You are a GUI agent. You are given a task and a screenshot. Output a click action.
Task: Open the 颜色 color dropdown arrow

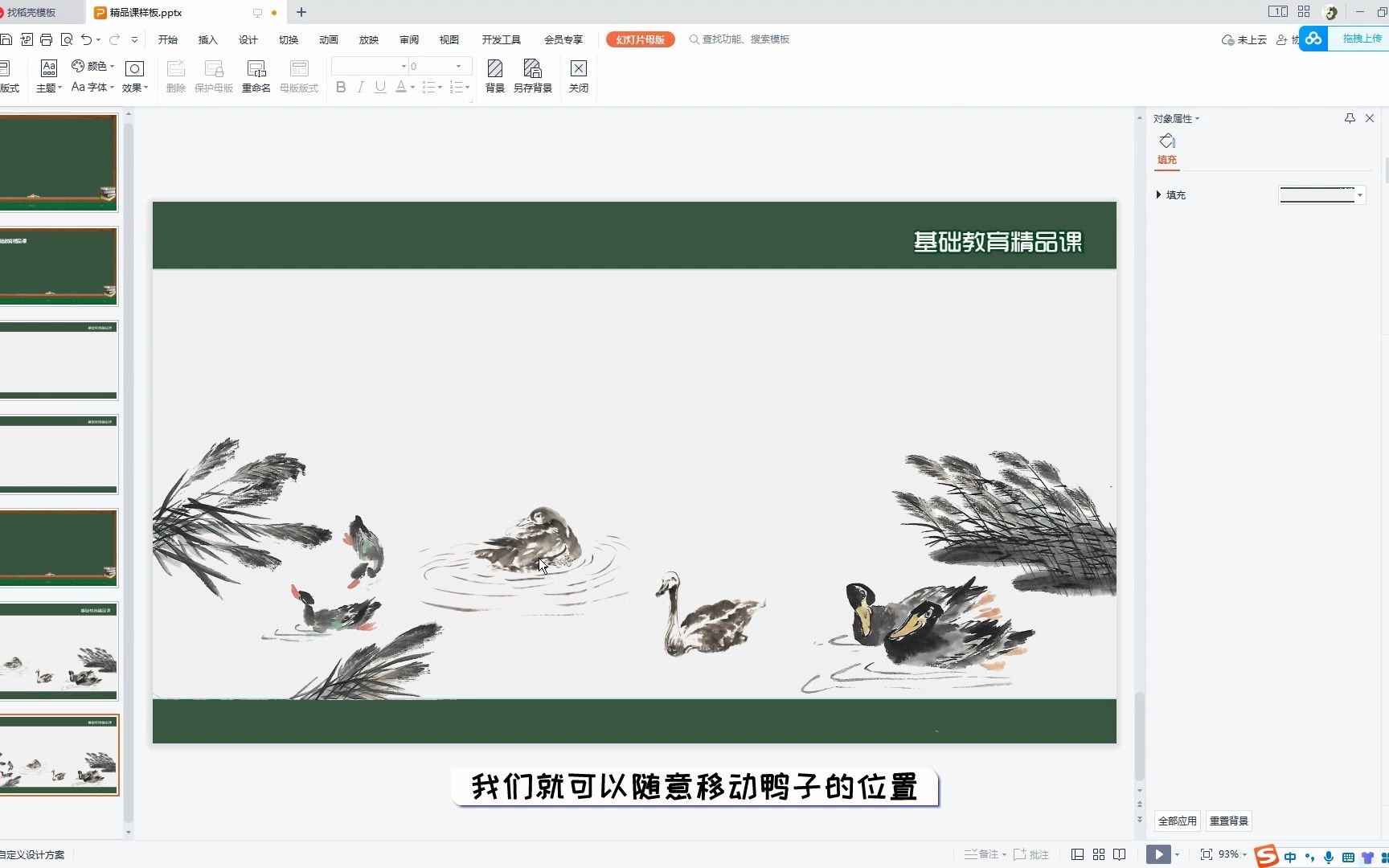112,66
